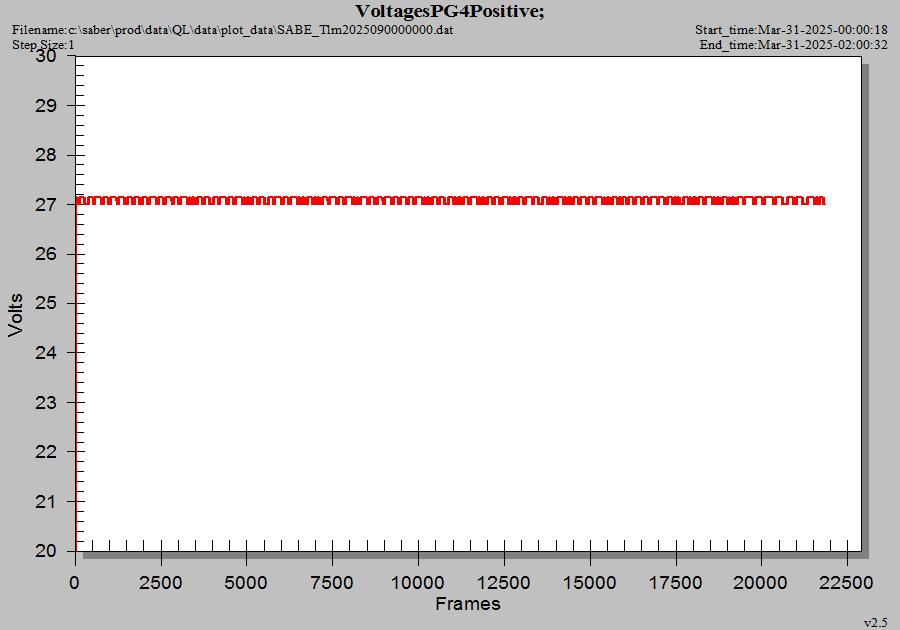Click y-axis tick value 23
Screen dimensions: 900x630
[x=46, y=402]
